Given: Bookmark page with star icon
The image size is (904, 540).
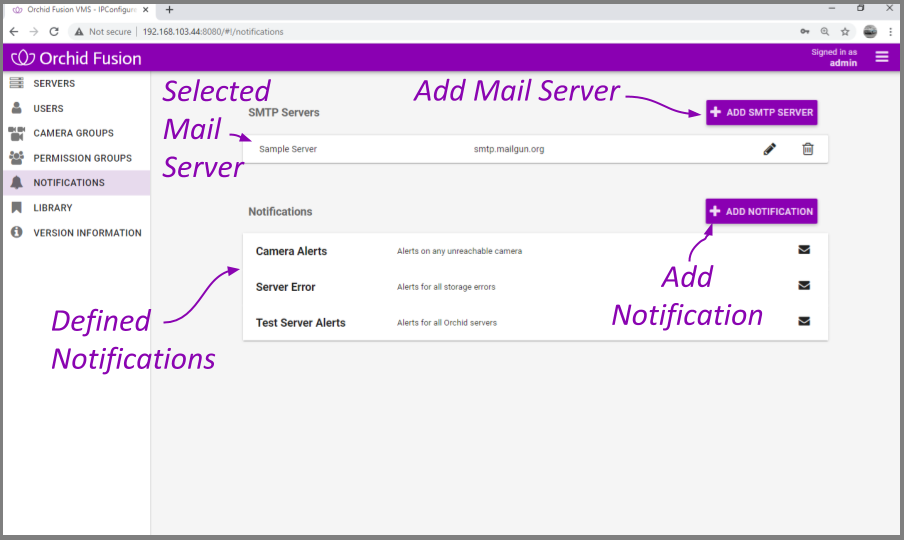Looking at the screenshot, I should point(845,32).
